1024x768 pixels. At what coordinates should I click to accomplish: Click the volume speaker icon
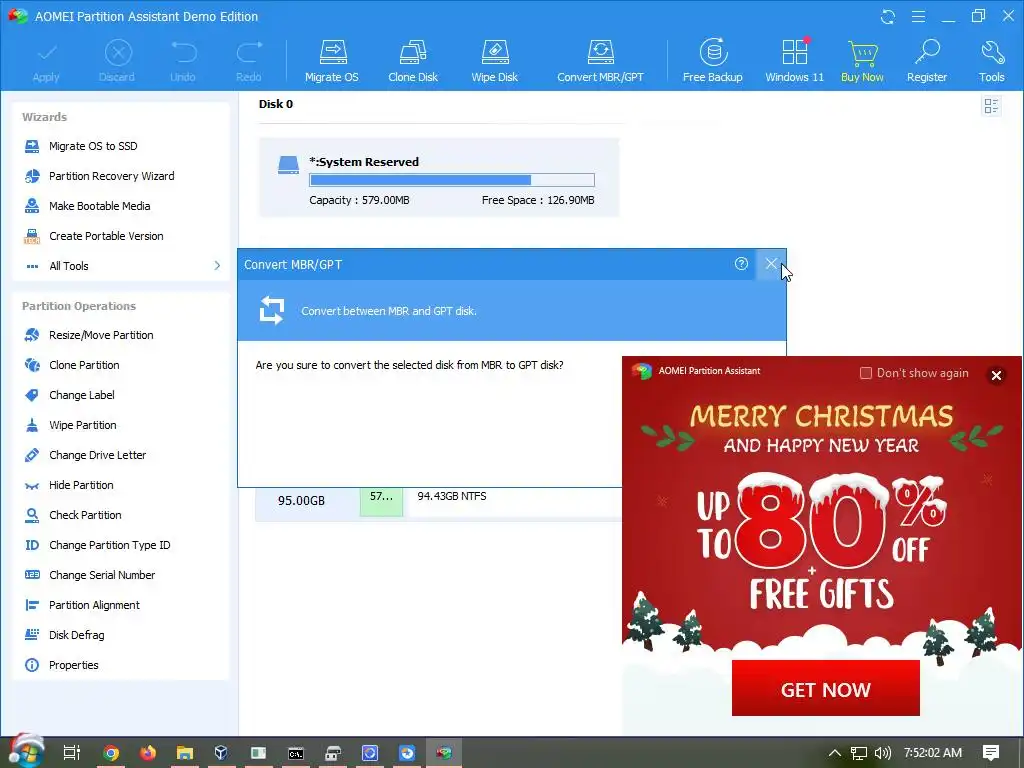882,753
